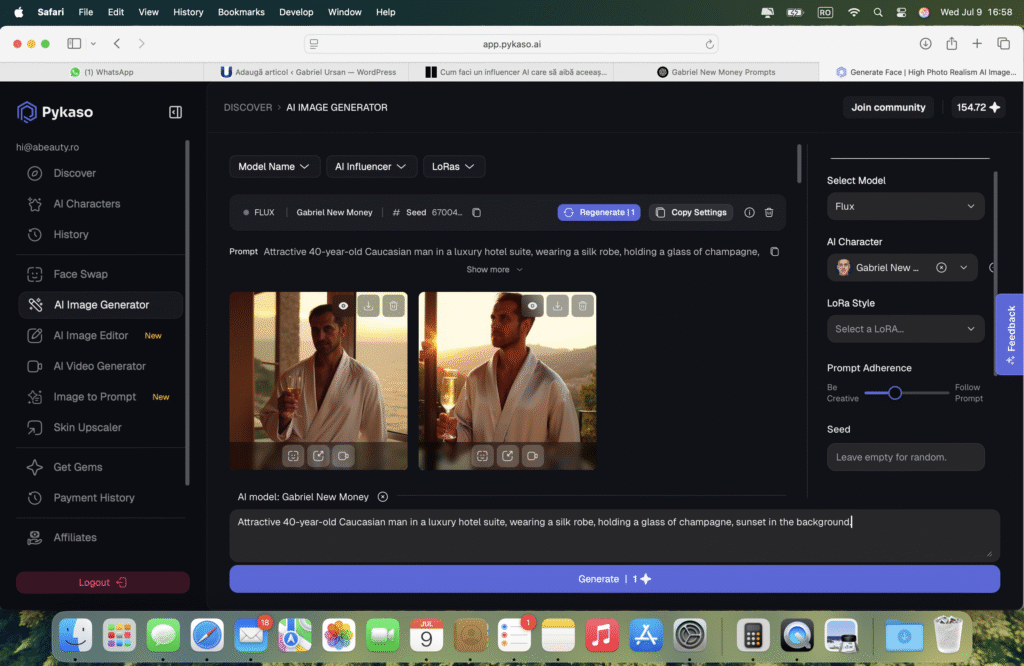Click into the prompt text area
Image resolution: width=1024 pixels, height=666 pixels.
(x=615, y=535)
